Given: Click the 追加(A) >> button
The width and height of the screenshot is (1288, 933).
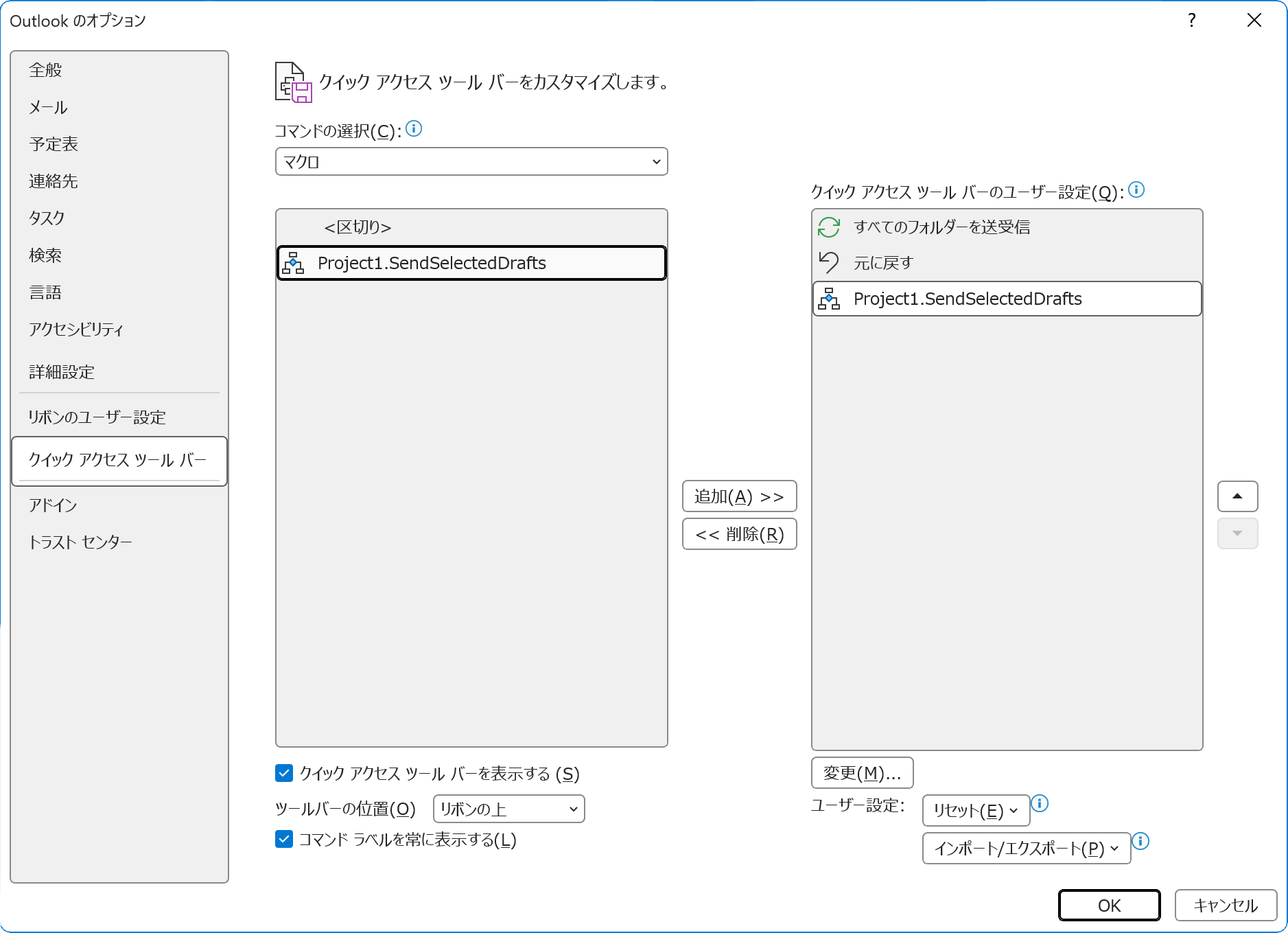Looking at the screenshot, I should 739,496.
